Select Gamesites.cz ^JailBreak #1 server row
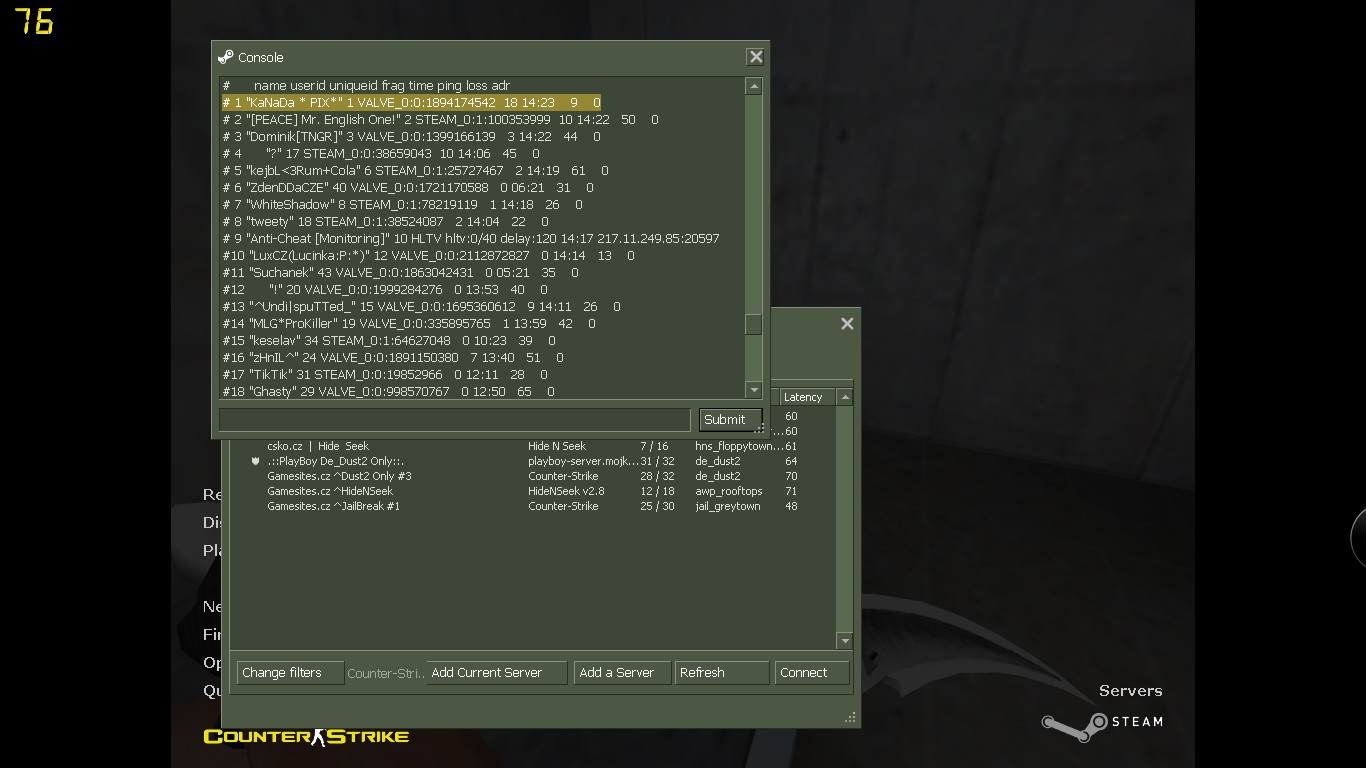 533,506
